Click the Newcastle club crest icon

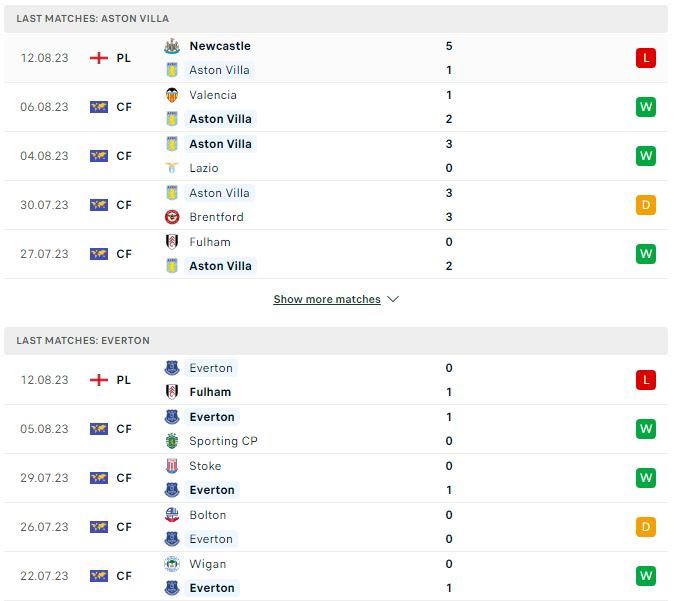point(172,46)
